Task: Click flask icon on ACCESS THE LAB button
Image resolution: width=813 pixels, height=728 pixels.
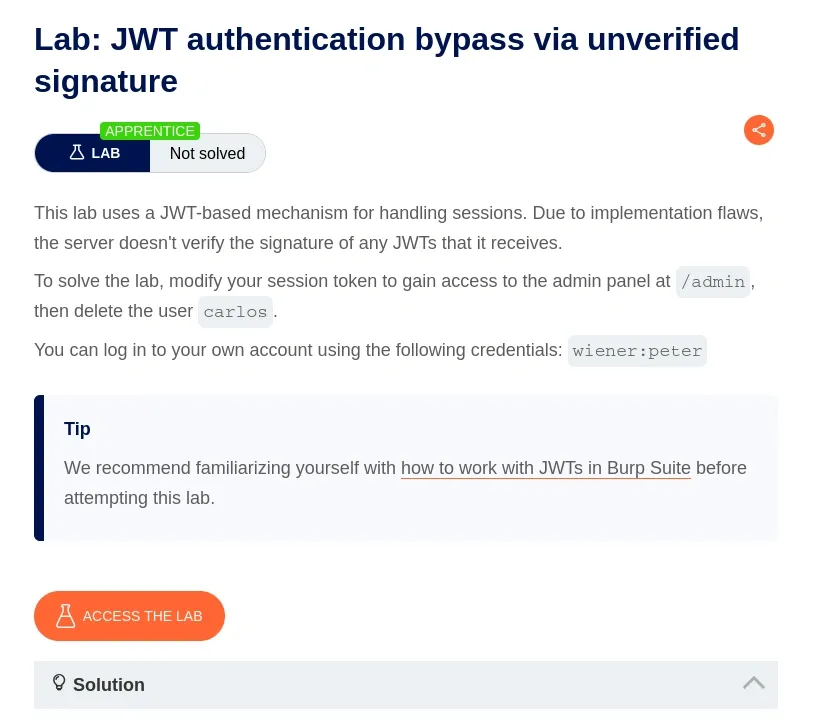Action: point(66,616)
